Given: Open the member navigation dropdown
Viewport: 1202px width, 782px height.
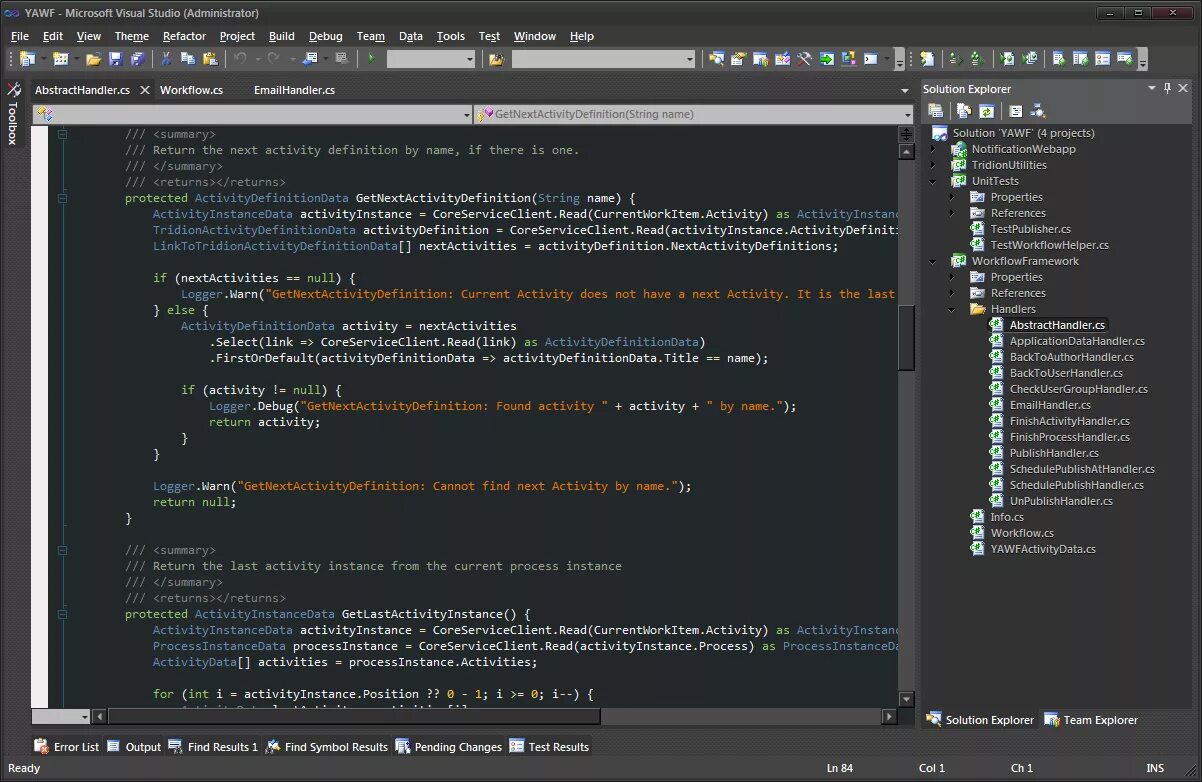Looking at the screenshot, I should coord(906,114).
